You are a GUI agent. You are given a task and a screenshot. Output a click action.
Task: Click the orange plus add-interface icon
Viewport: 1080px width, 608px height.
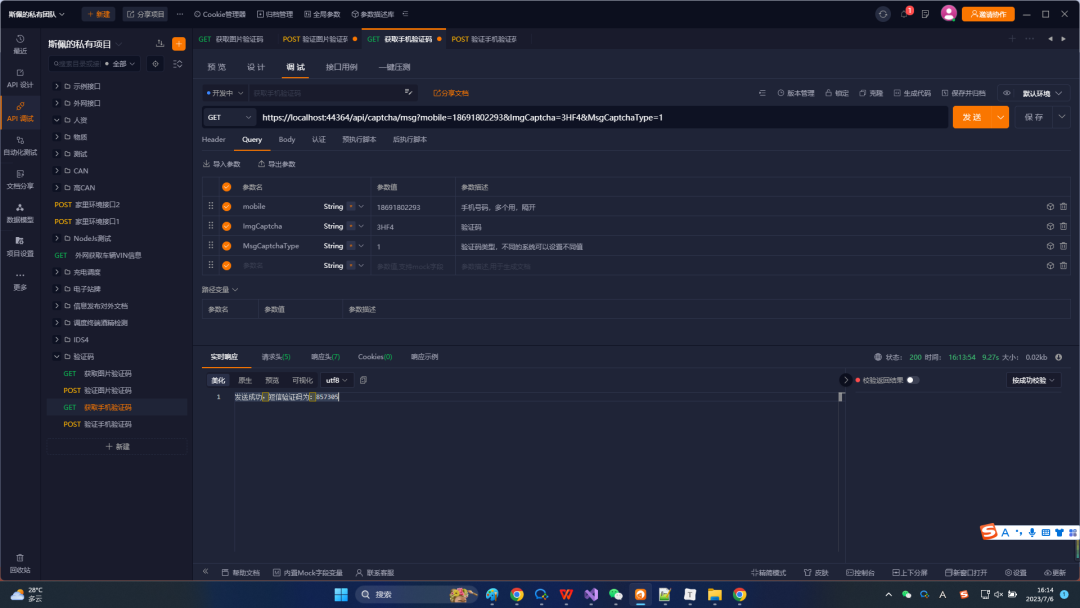(178, 44)
